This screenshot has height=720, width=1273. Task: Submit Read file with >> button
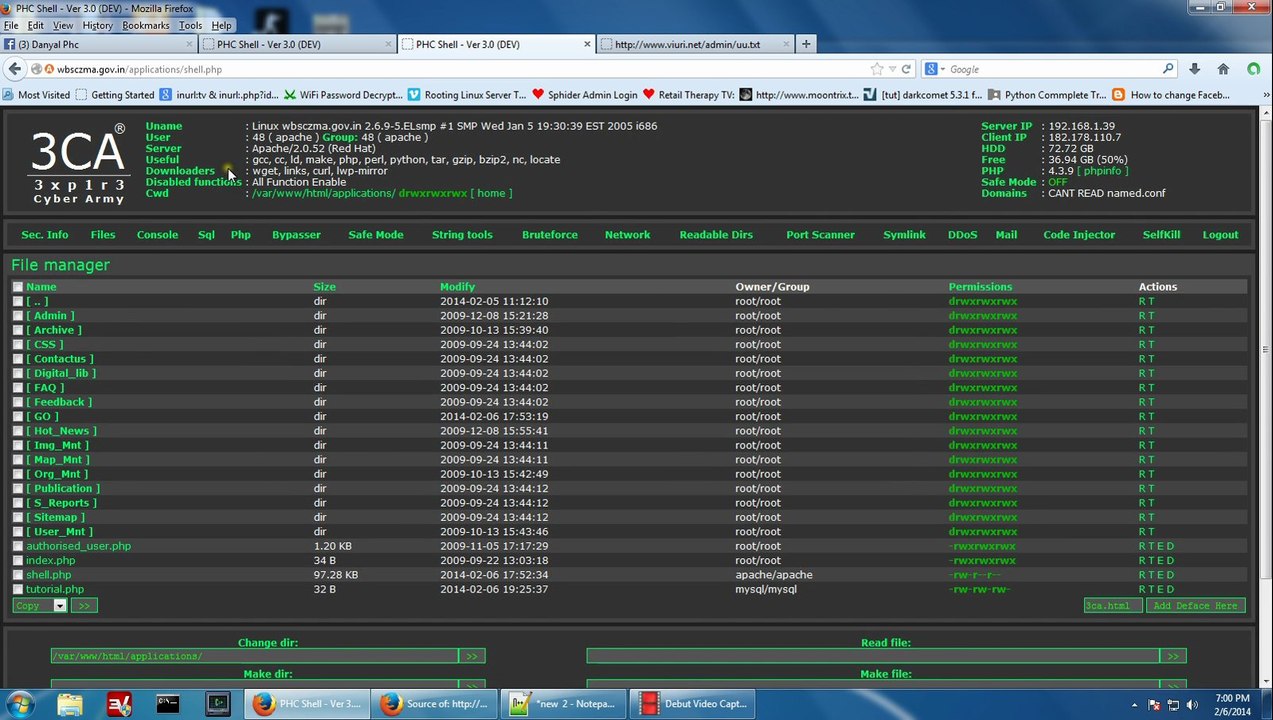(1173, 656)
